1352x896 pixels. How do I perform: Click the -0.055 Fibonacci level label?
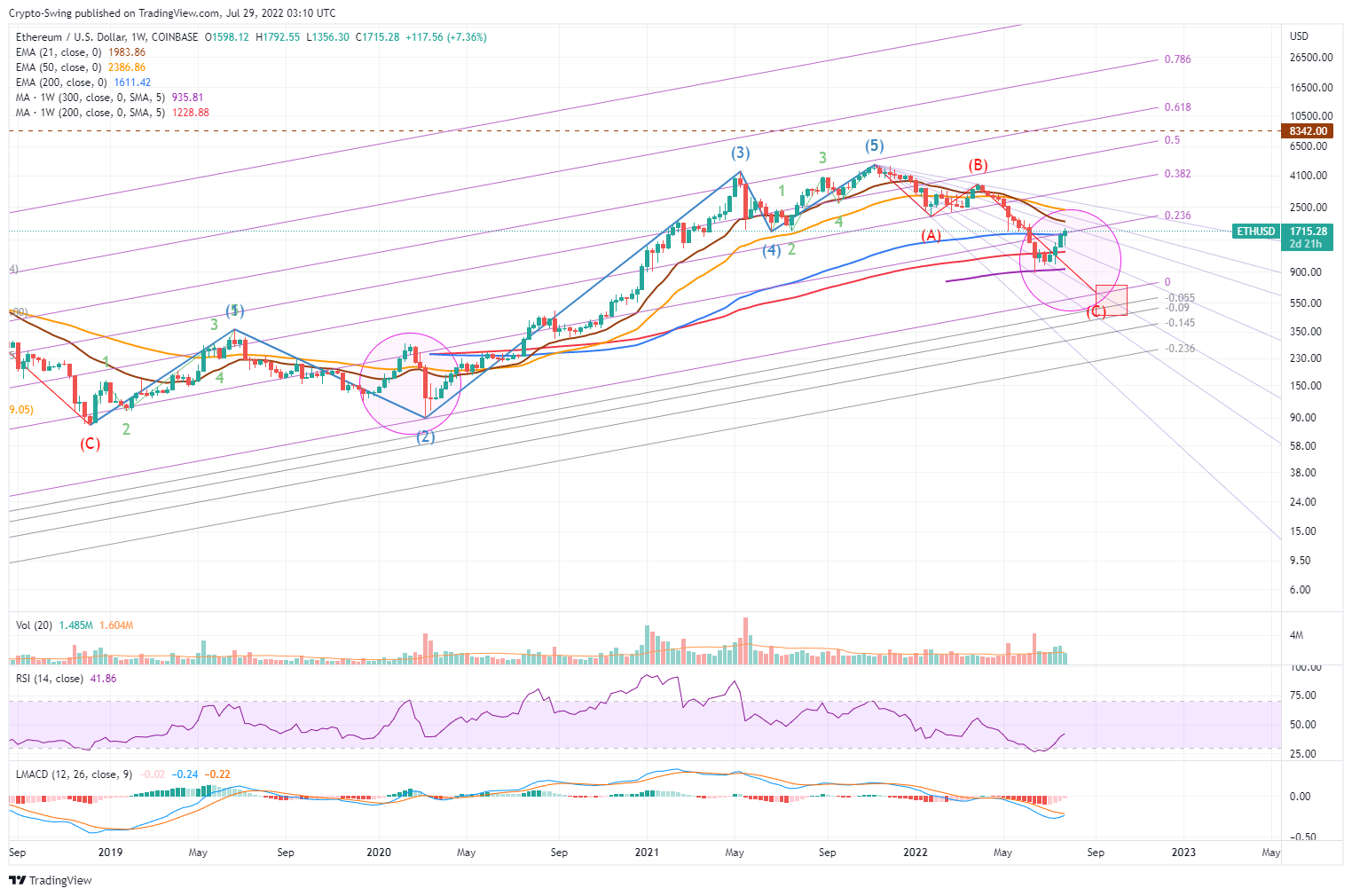pyautogui.click(x=1181, y=298)
